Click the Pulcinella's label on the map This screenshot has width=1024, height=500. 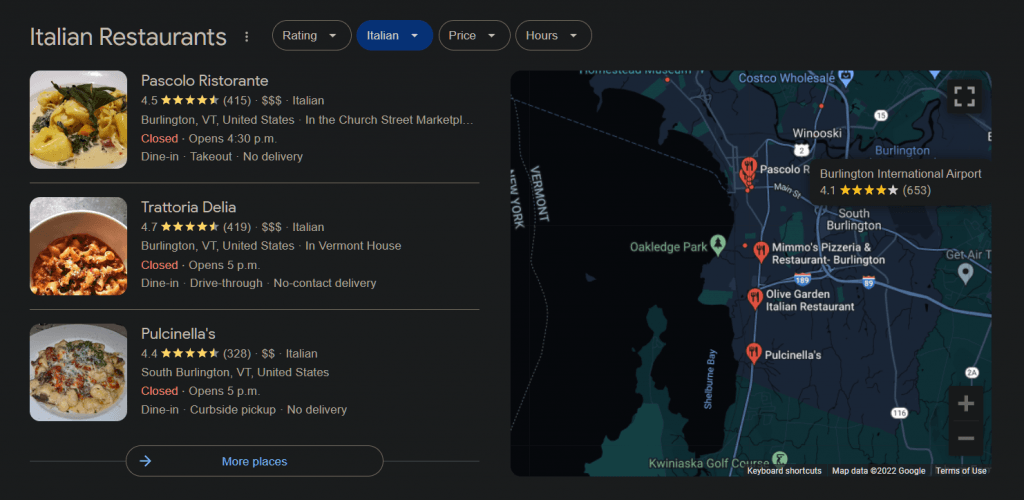[792, 356]
